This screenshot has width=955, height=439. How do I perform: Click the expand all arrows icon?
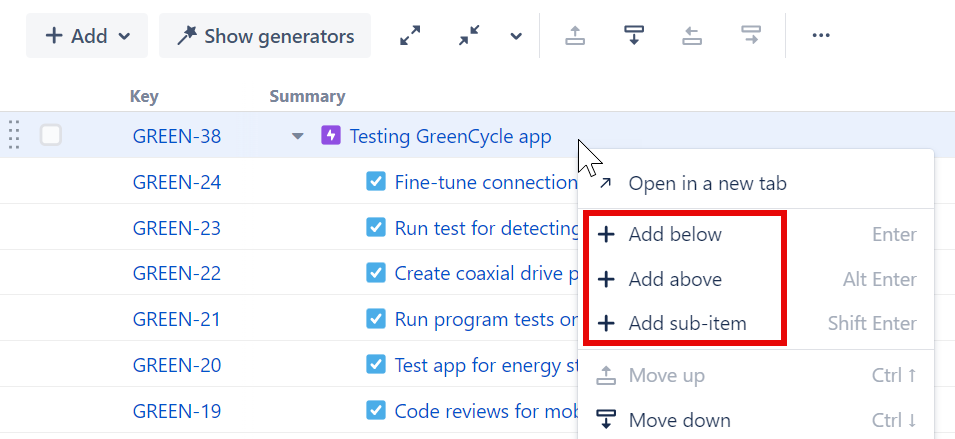point(410,36)
